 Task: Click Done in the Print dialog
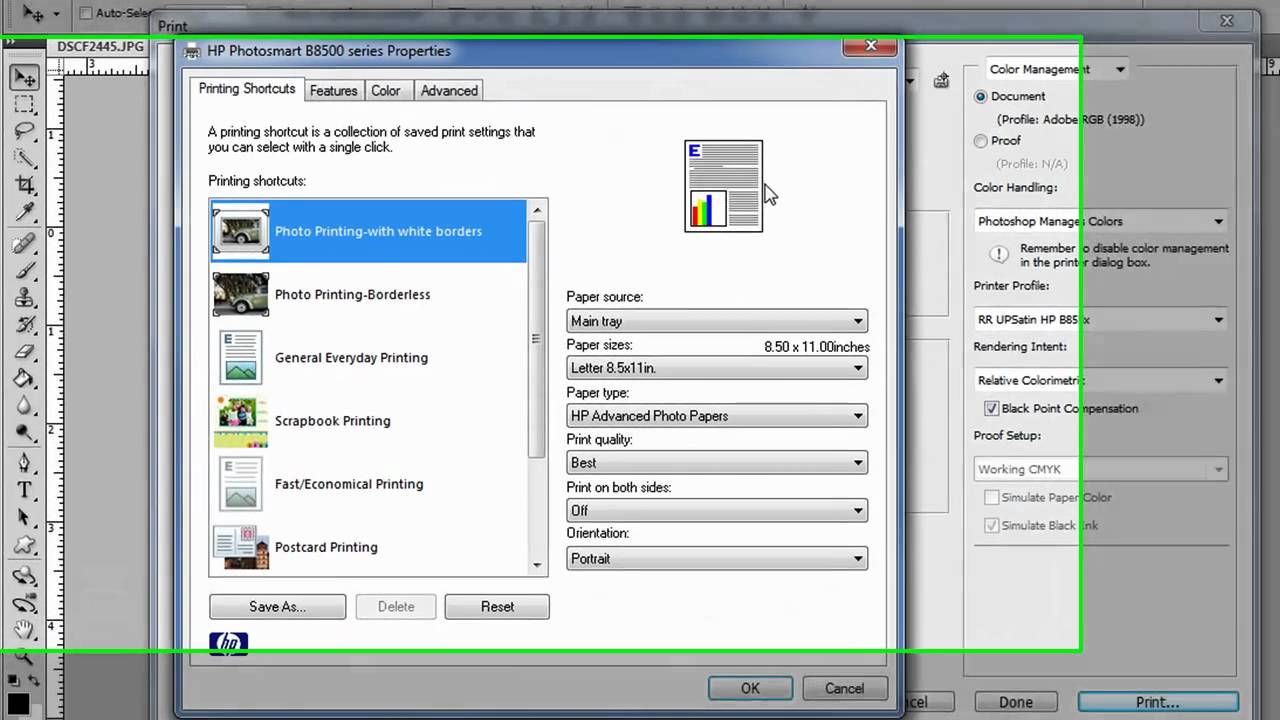tap(1016, 702)
